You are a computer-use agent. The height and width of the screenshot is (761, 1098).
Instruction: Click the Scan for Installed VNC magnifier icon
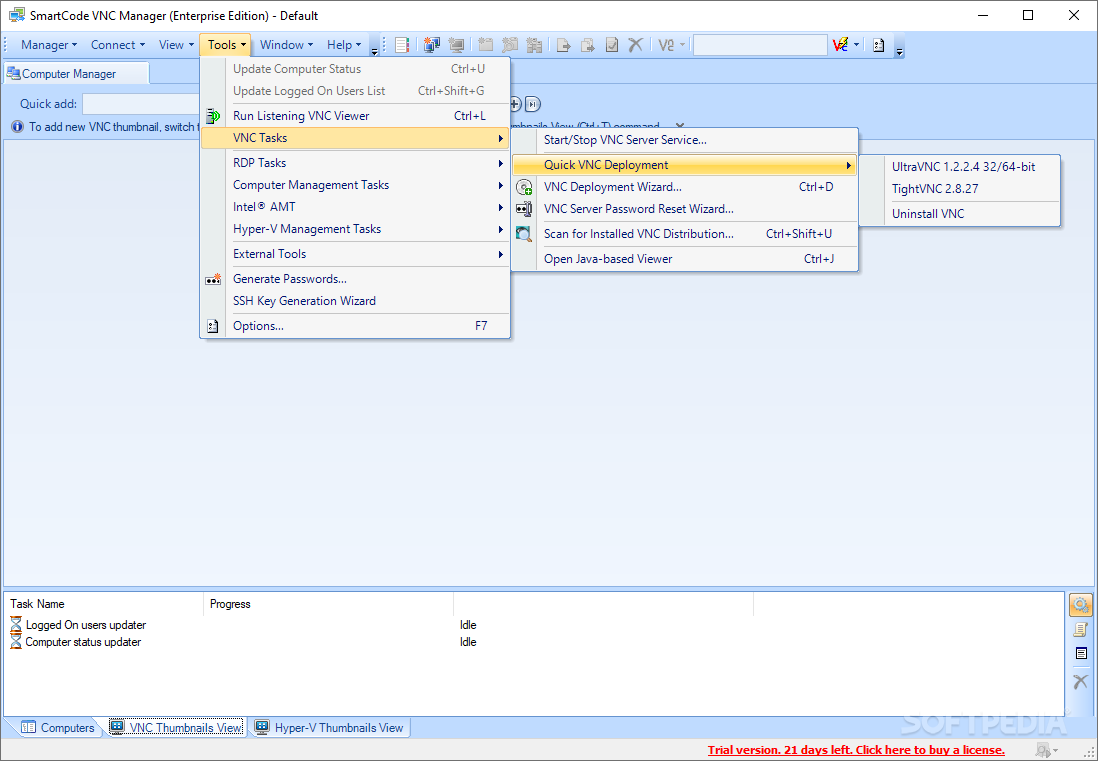pos(524,234)
